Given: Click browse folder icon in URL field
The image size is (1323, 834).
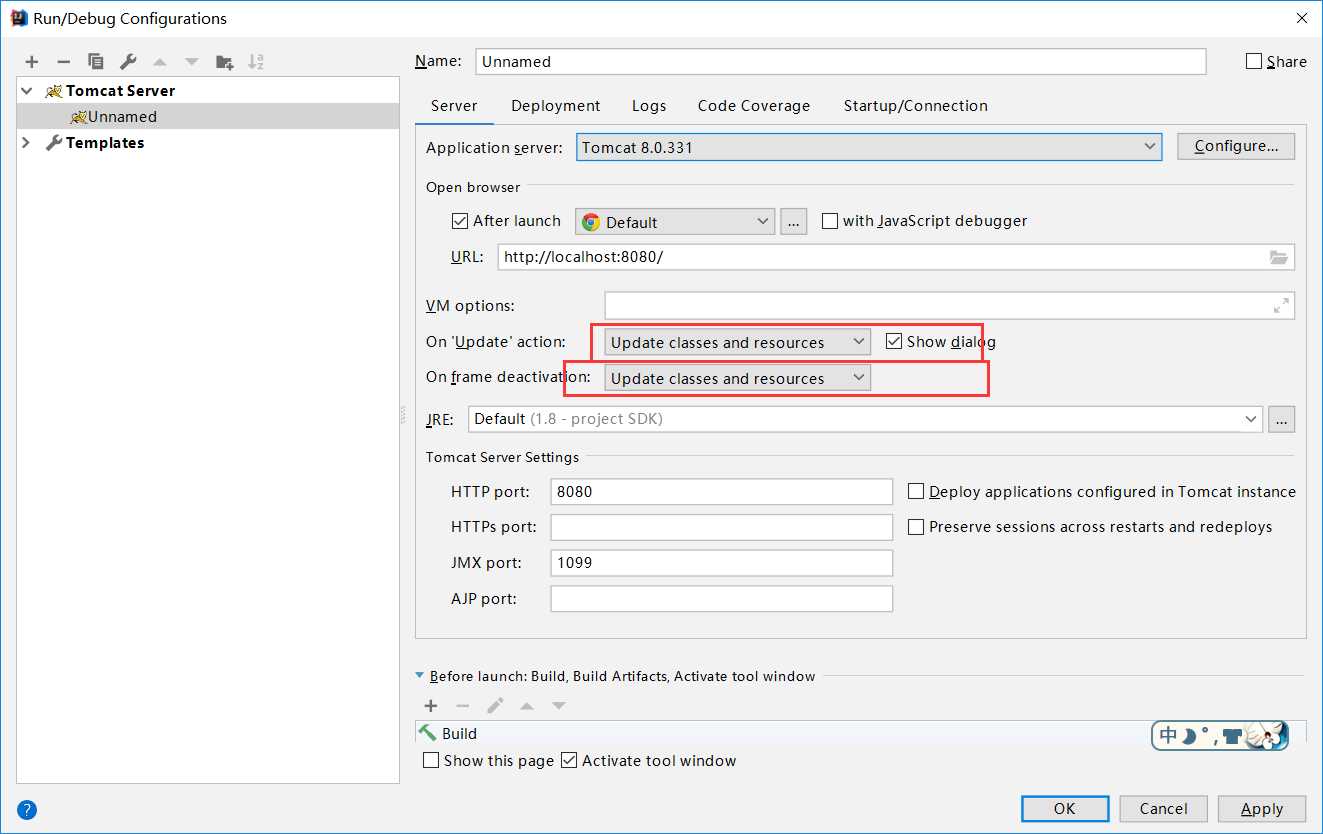Looking at the screenshot, I should click(1279, 257).
